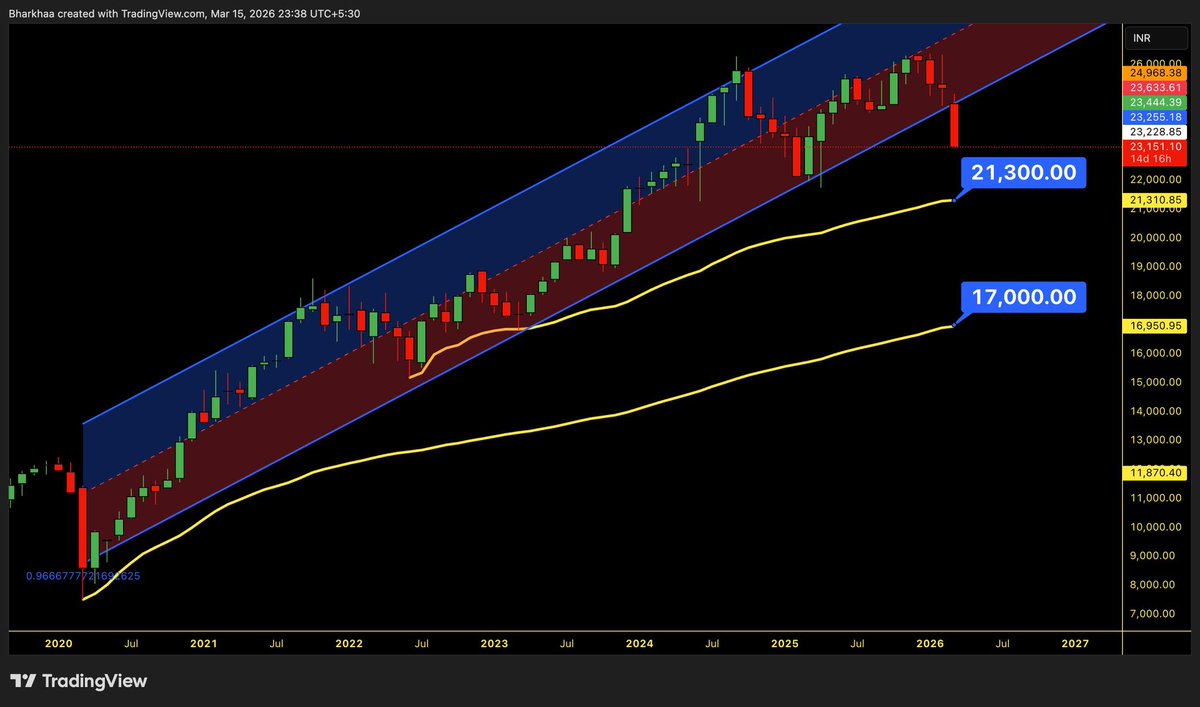Viewport: 1200px width, 707px height.
Task: Click the 2026 label on time axis
Action: [930, 645]
